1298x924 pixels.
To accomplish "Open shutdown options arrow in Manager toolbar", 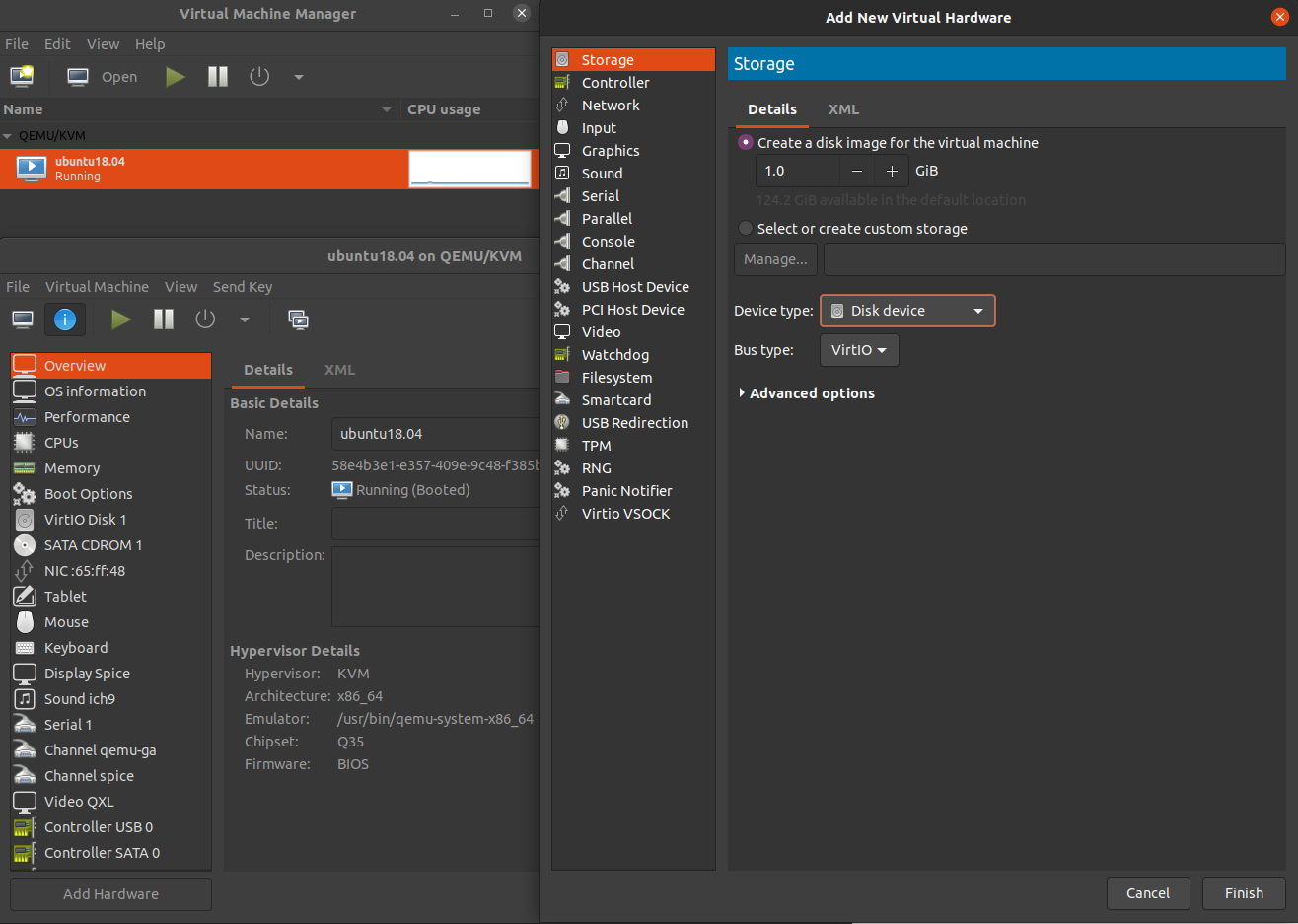I will tap(299, 77).
